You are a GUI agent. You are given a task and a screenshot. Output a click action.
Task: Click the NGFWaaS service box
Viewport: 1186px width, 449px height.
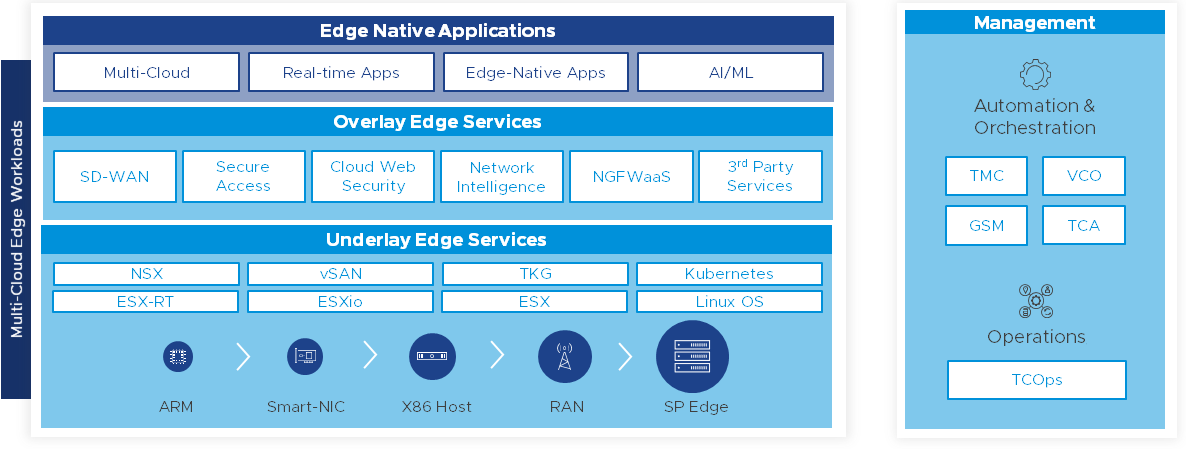click(632, 176)
